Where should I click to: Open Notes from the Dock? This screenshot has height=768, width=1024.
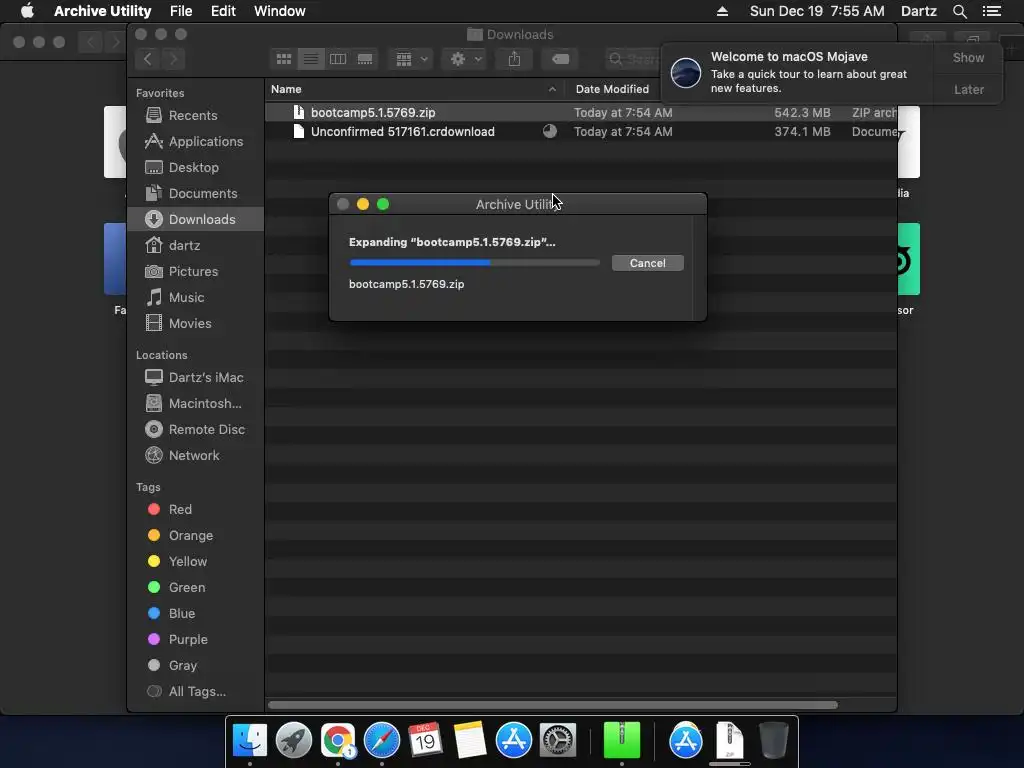[470, 740]
